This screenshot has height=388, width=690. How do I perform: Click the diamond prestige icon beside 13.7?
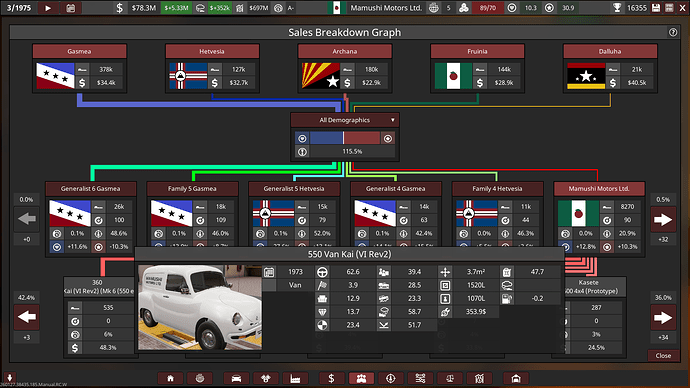322,311
